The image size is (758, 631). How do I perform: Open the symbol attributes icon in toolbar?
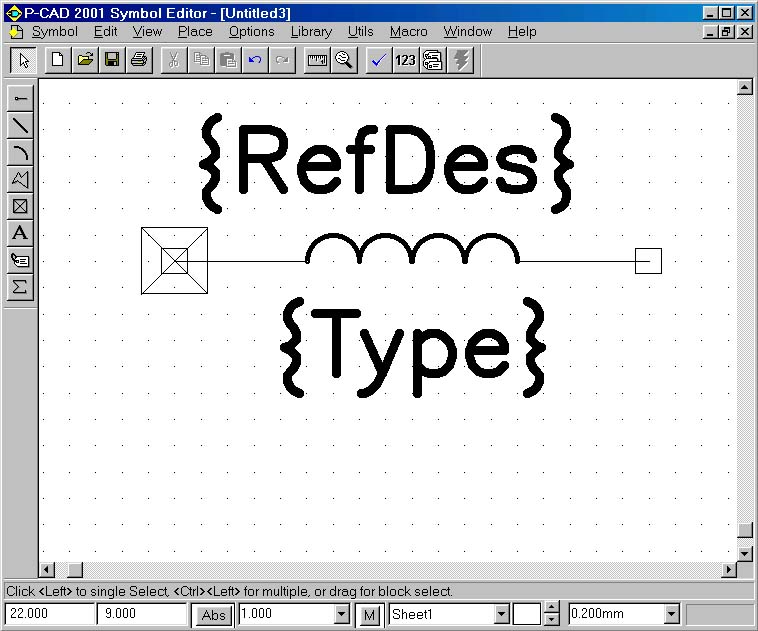click(433, 60)
